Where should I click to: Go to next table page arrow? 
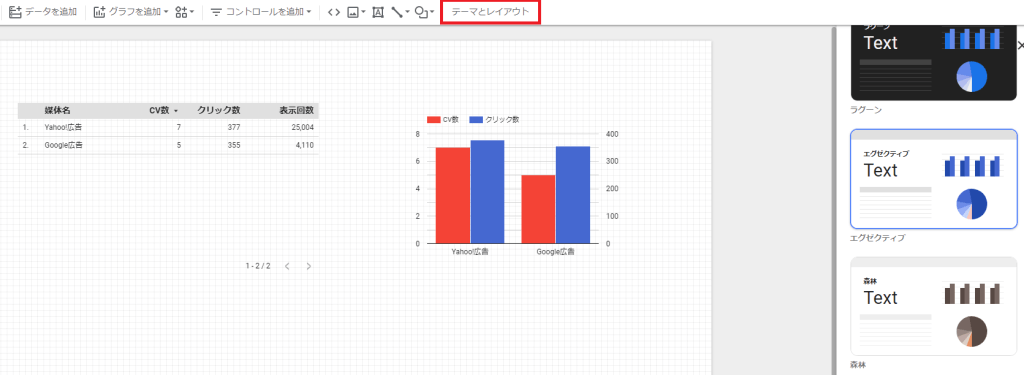[x=309, y=266]
